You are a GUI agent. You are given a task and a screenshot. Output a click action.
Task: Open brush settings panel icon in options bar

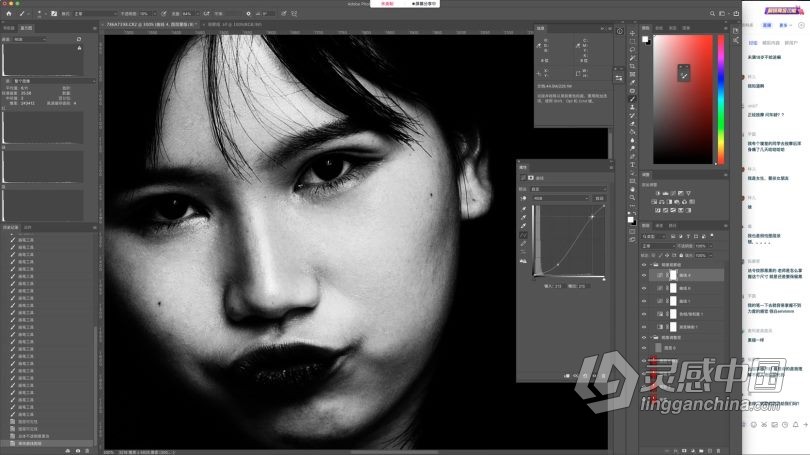(54, 13)
